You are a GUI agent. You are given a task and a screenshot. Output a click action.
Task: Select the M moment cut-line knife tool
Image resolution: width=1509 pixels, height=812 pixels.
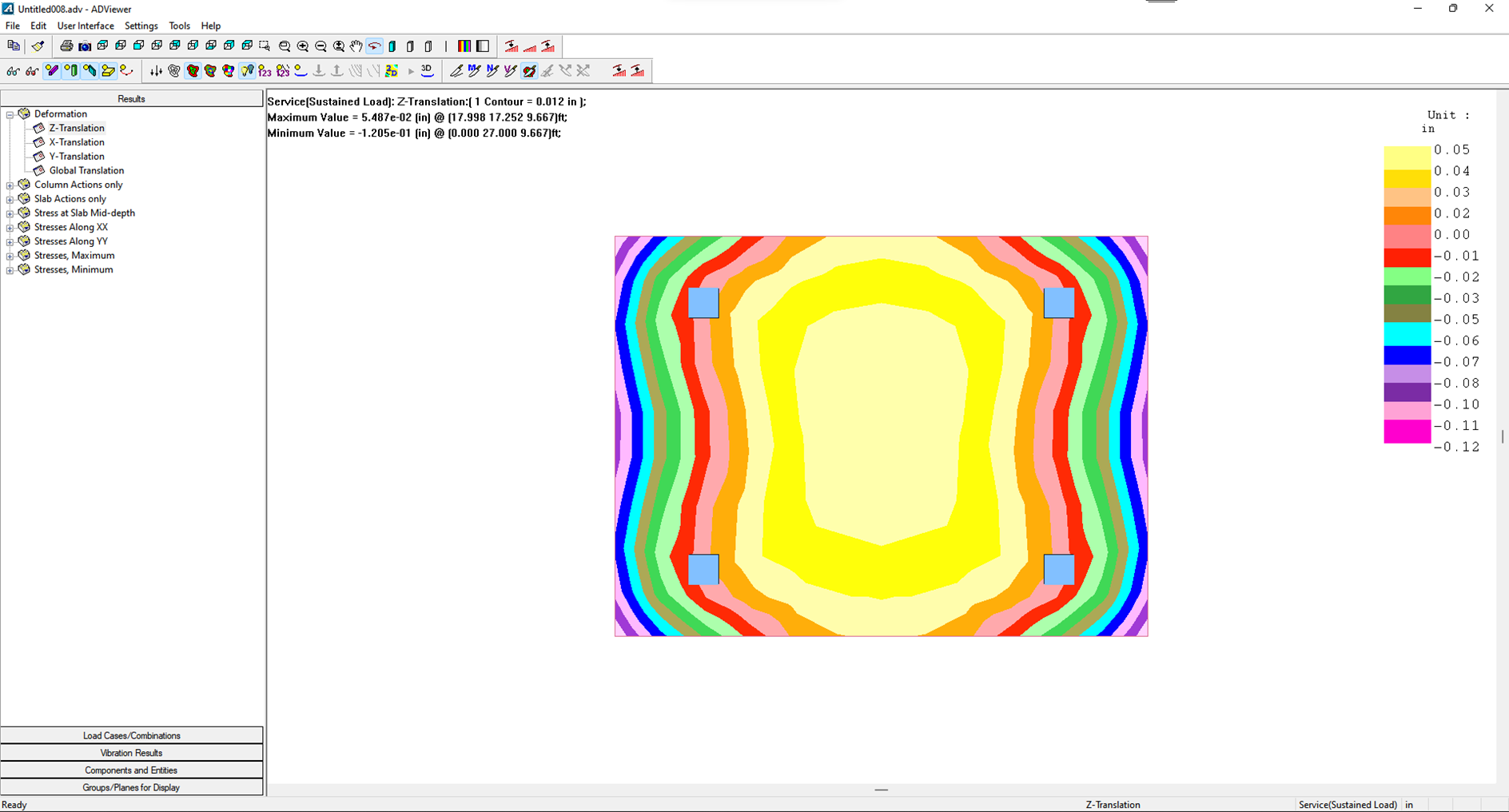click(x=474, y=71)
